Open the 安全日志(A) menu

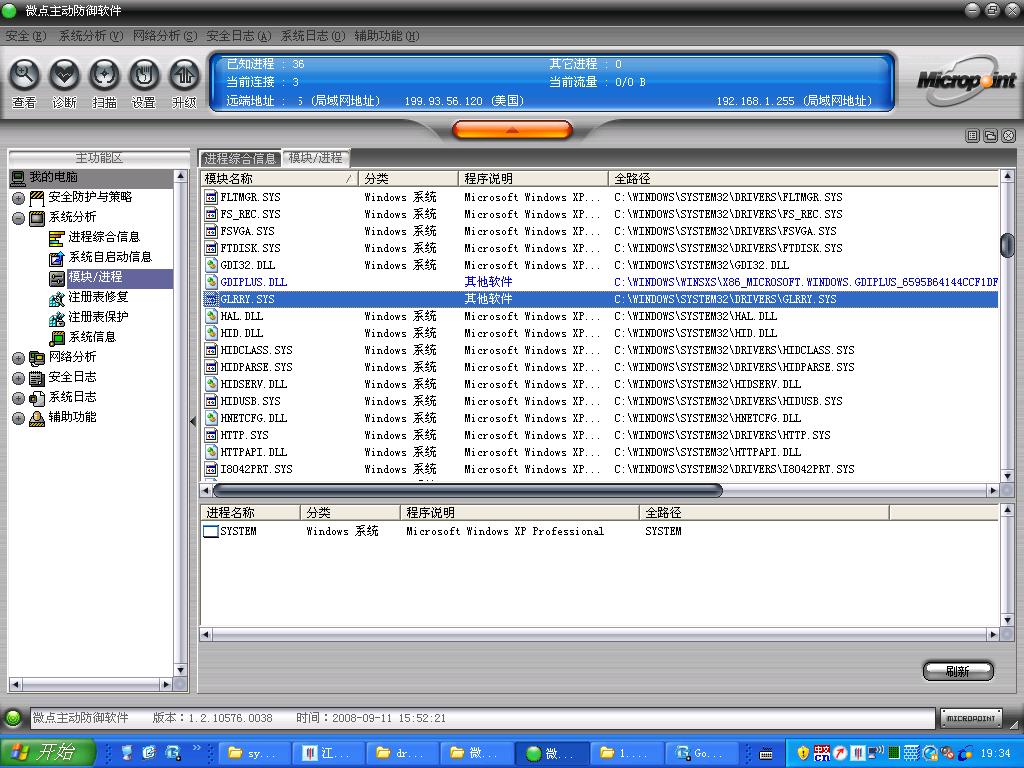(238, 36)
